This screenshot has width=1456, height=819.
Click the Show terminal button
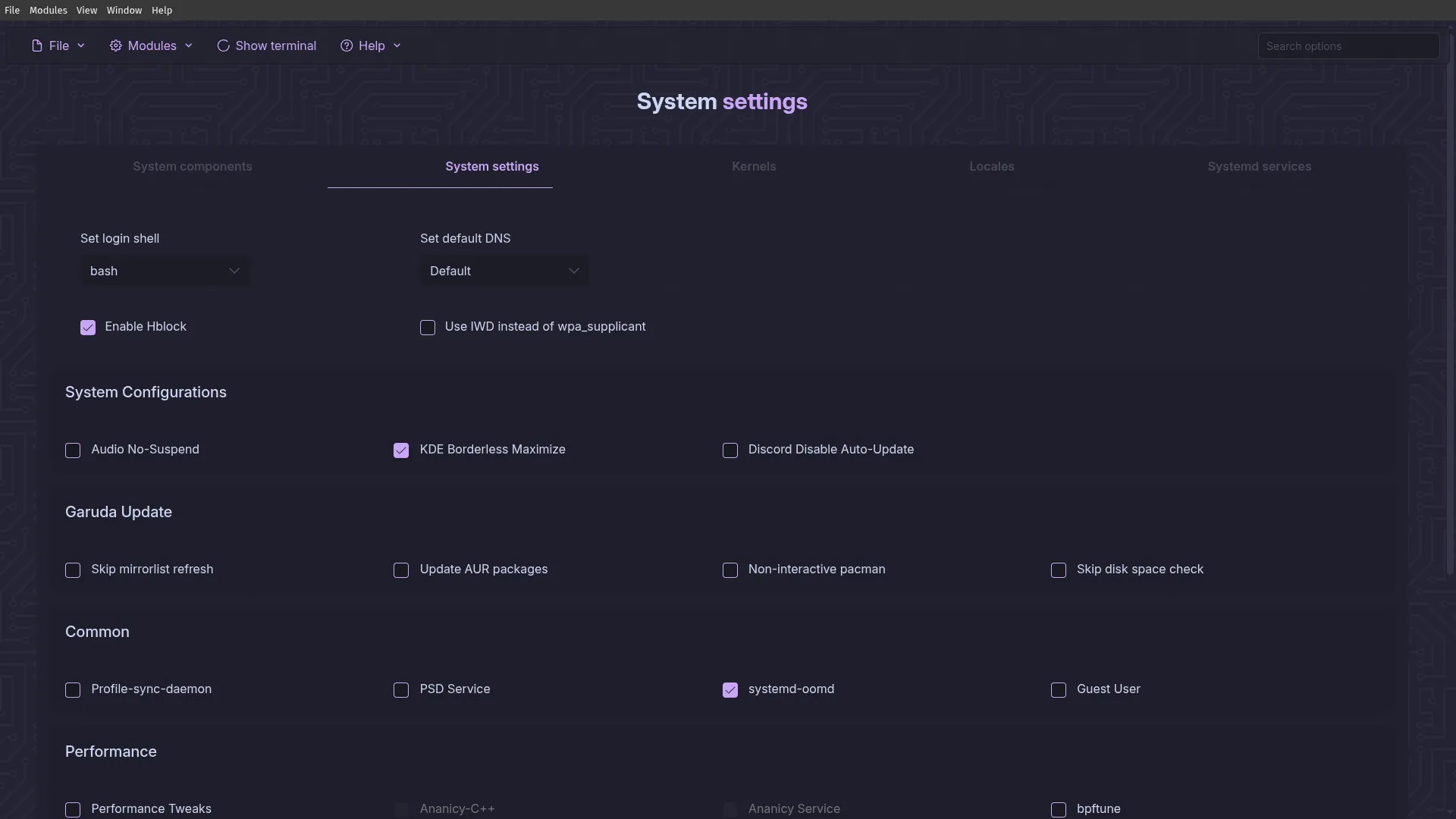(266, 45)
